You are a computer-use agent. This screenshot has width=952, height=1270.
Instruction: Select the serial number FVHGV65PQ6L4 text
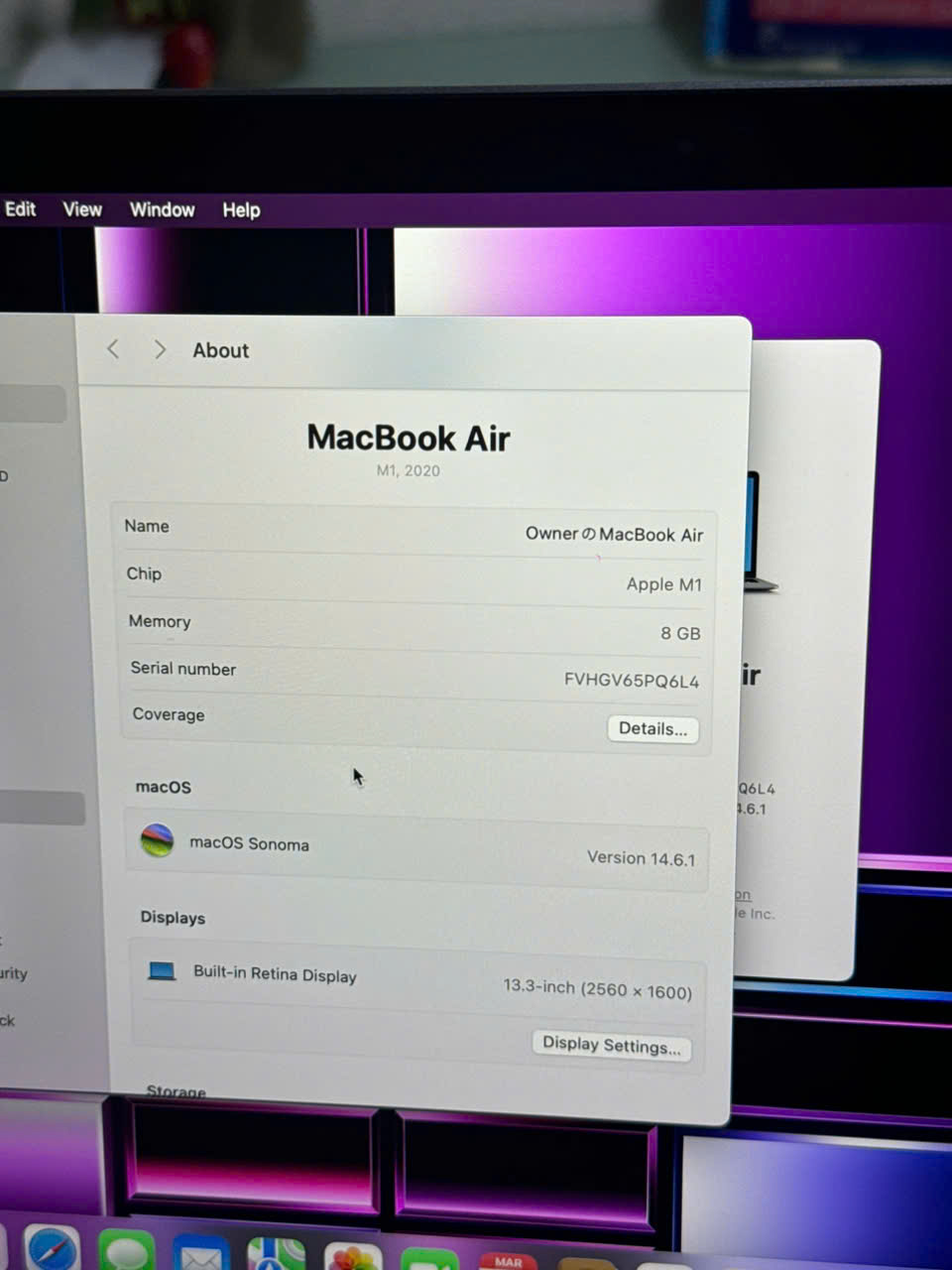coord(632,681)
